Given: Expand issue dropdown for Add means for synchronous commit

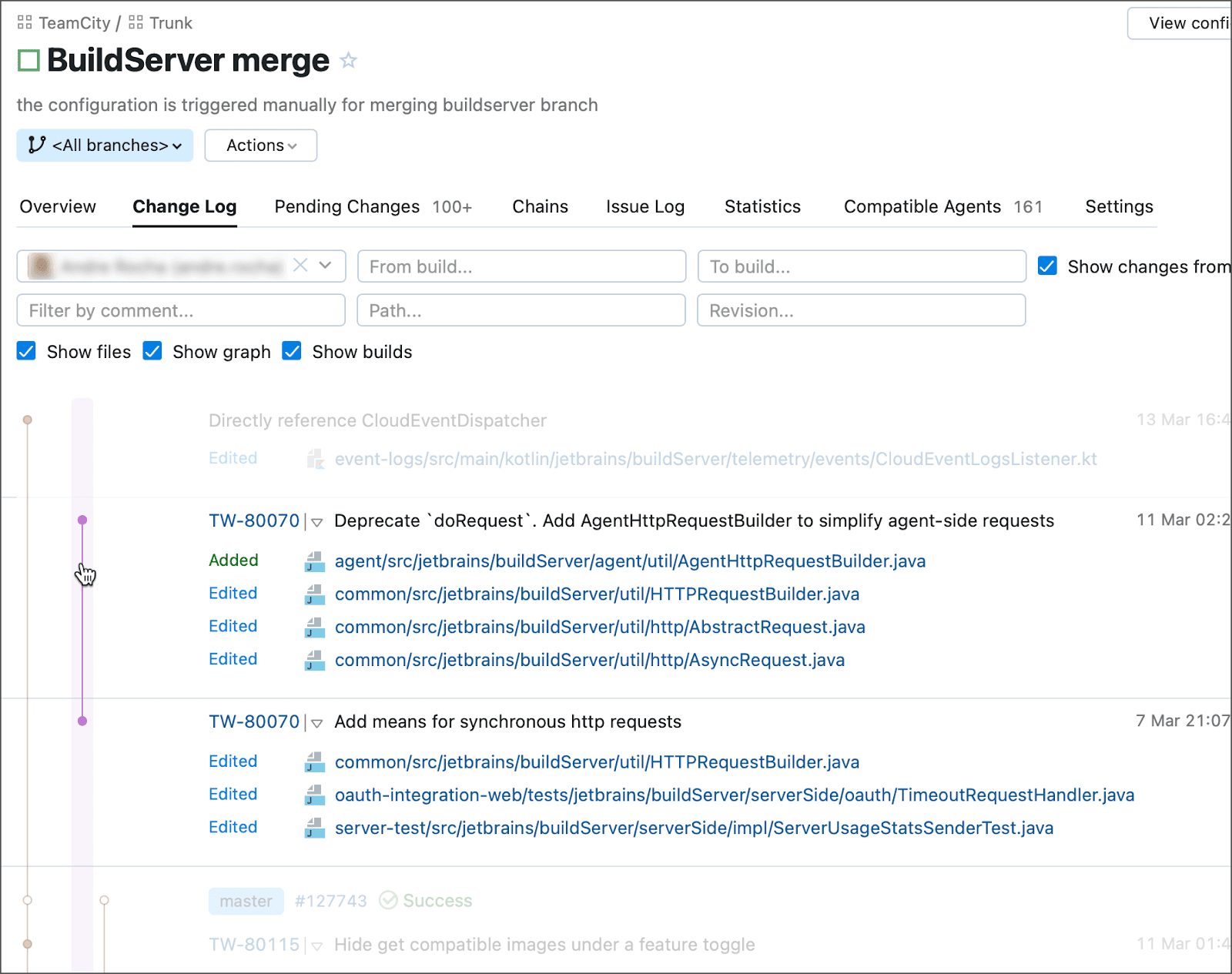Looking at the screenshot, I should click(x=316, y=723).
